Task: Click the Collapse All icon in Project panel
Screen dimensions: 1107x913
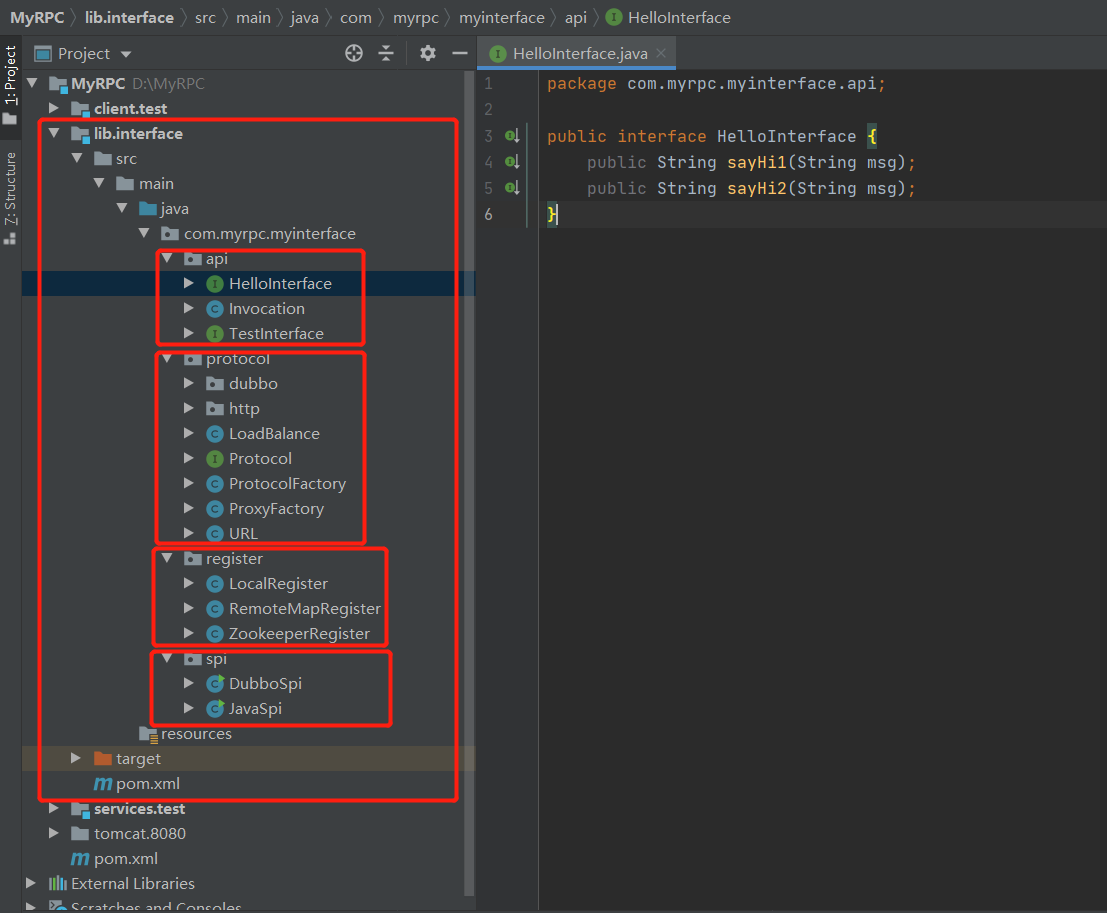Action: [x=386, y=54]
